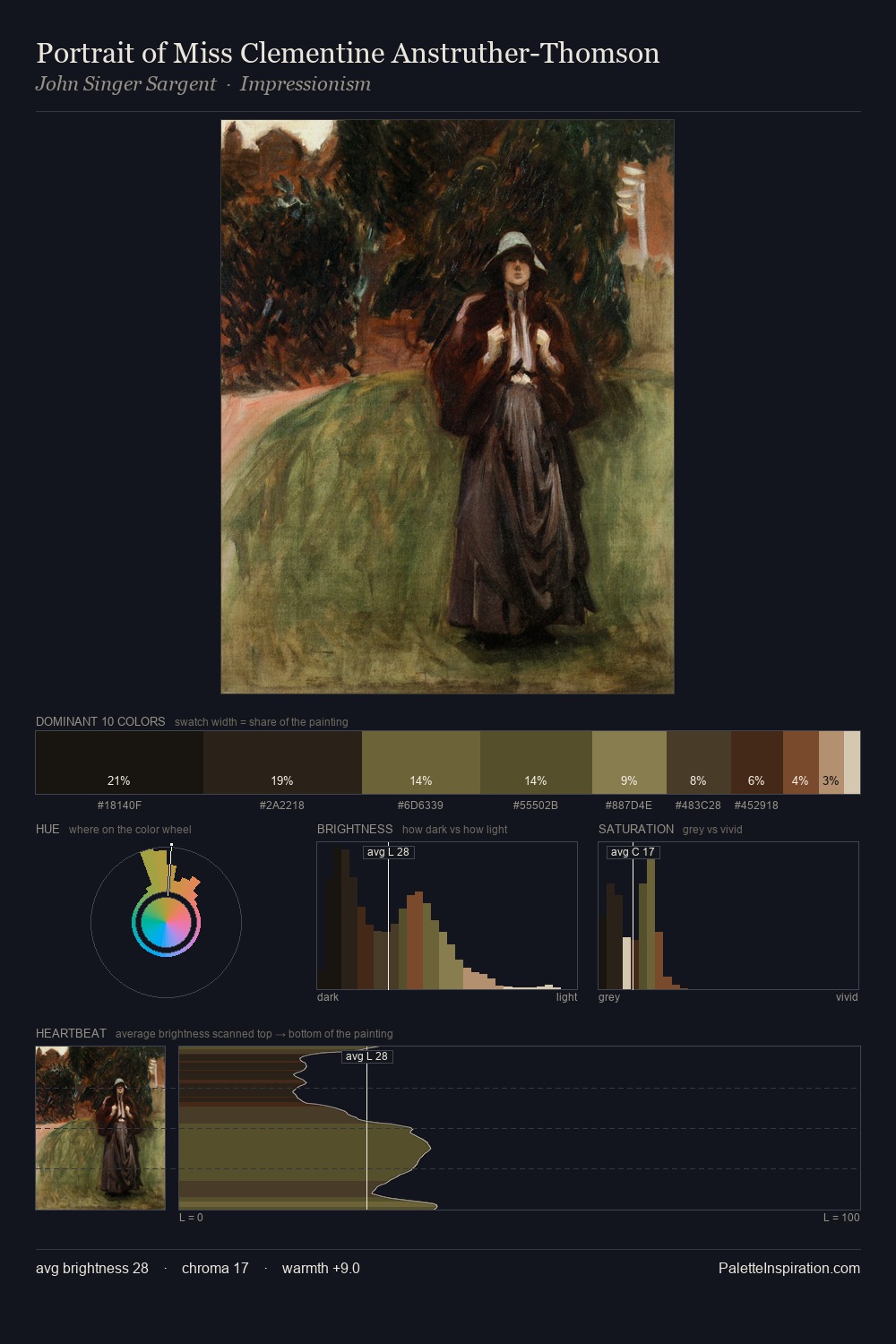Click the hex code label #6D6339
This screenshot has height=1344, width=896.
tap(421, 806)
